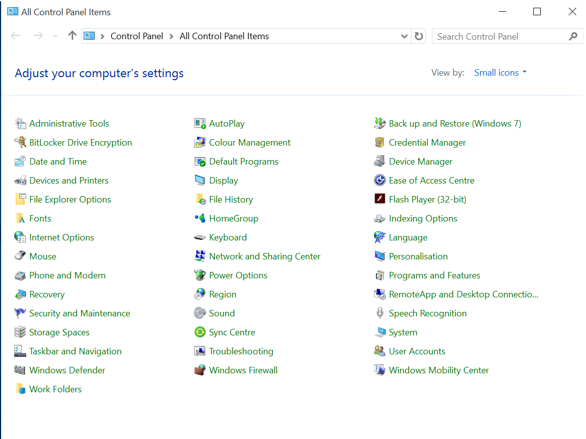Open the Flash Player icon
Screen dimensions: 586x439
(x=380, y=199)
